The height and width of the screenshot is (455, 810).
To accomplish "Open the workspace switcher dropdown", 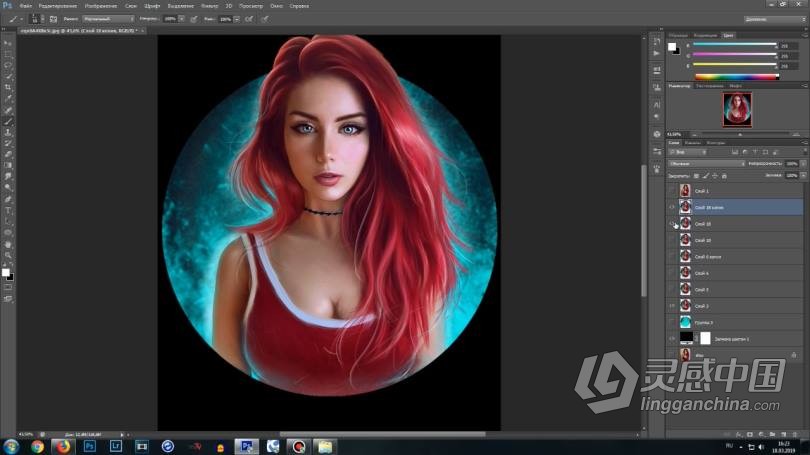I will pos(774,19).
